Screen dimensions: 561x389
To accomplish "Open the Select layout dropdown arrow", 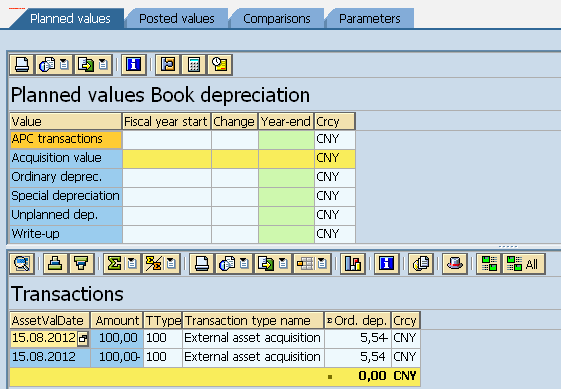I will point(323,264).
